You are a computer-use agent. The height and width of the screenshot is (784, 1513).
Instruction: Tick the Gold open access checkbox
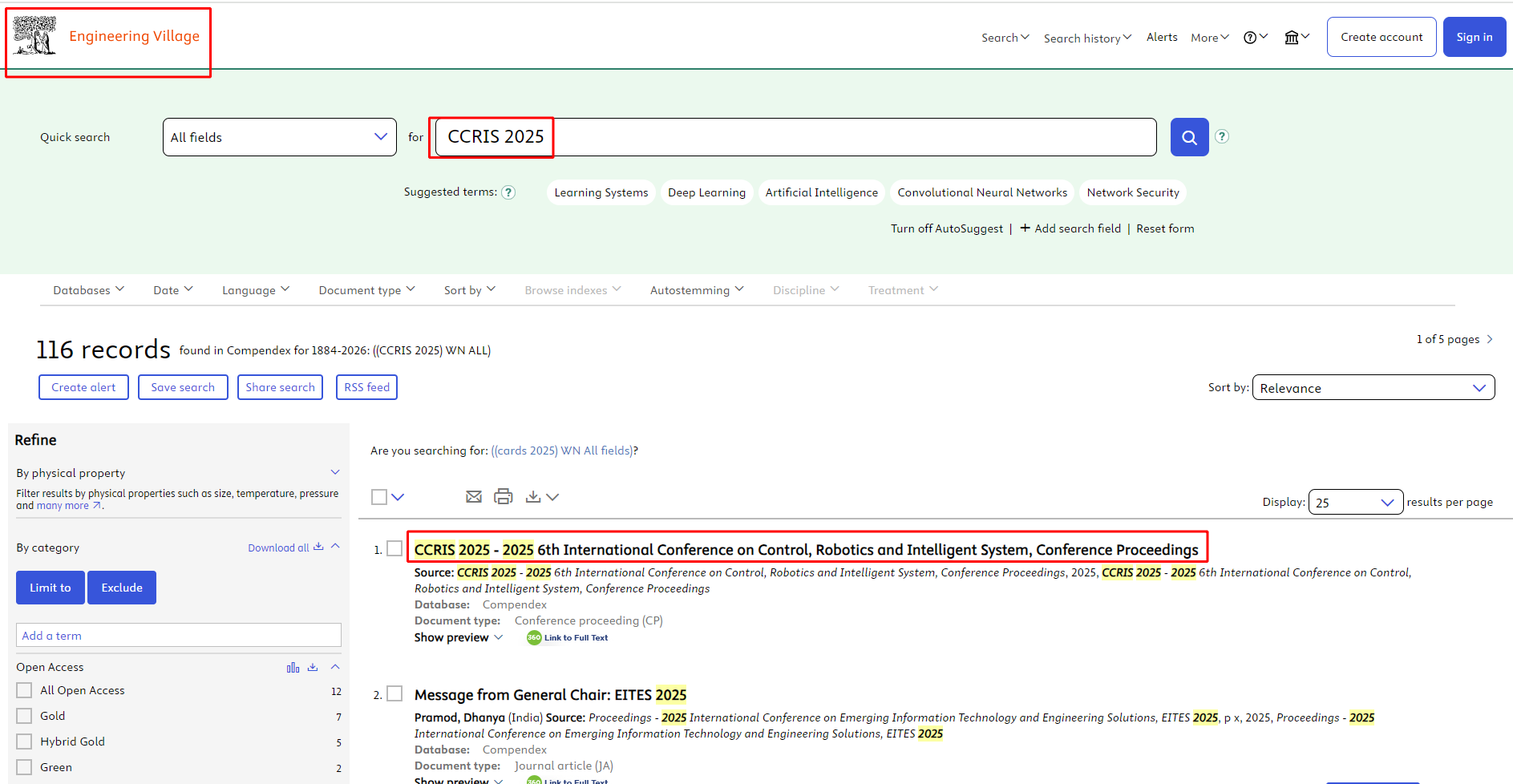pyautogui.click(x=25, y=716)
